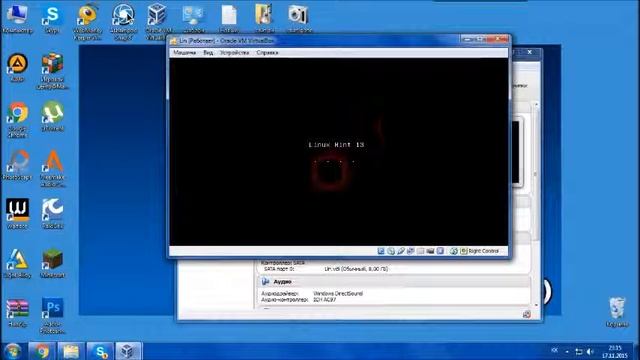This screenshot has width=640, height=360.
Task: Click the Linux Mint 13 boot text
Action: (x=336, y=144)
